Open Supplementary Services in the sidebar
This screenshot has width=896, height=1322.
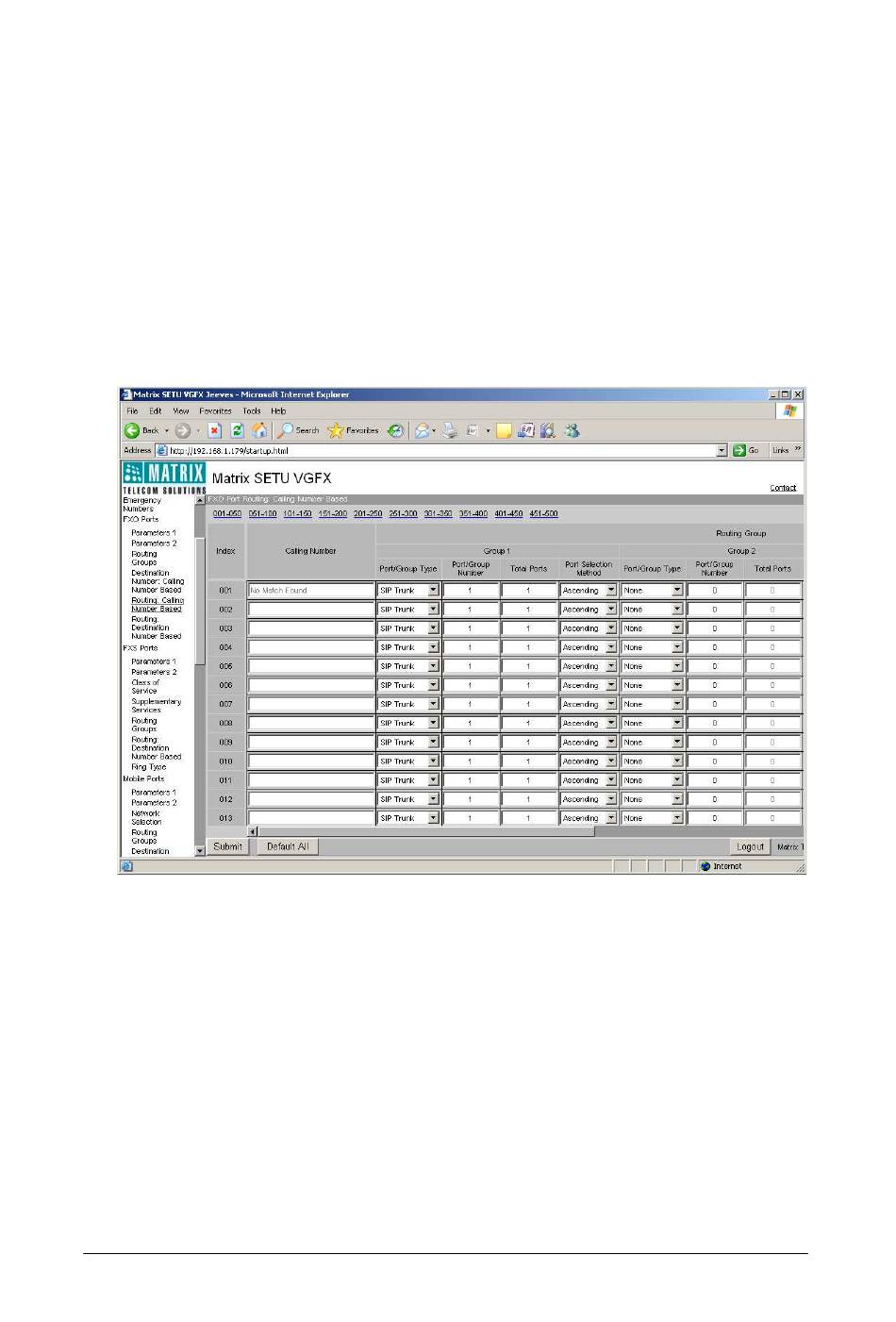click(x=156, y=706)
